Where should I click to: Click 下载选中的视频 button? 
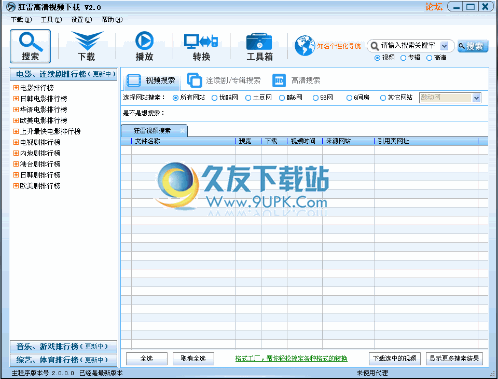click(x=395, y=358)
